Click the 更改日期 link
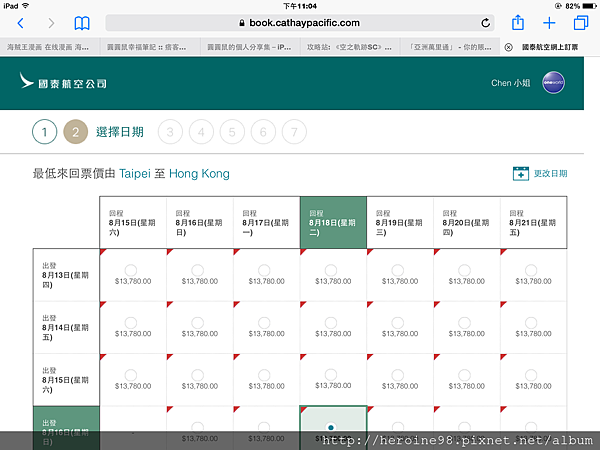This screenshot has height=450, width=600. point(550,173)
